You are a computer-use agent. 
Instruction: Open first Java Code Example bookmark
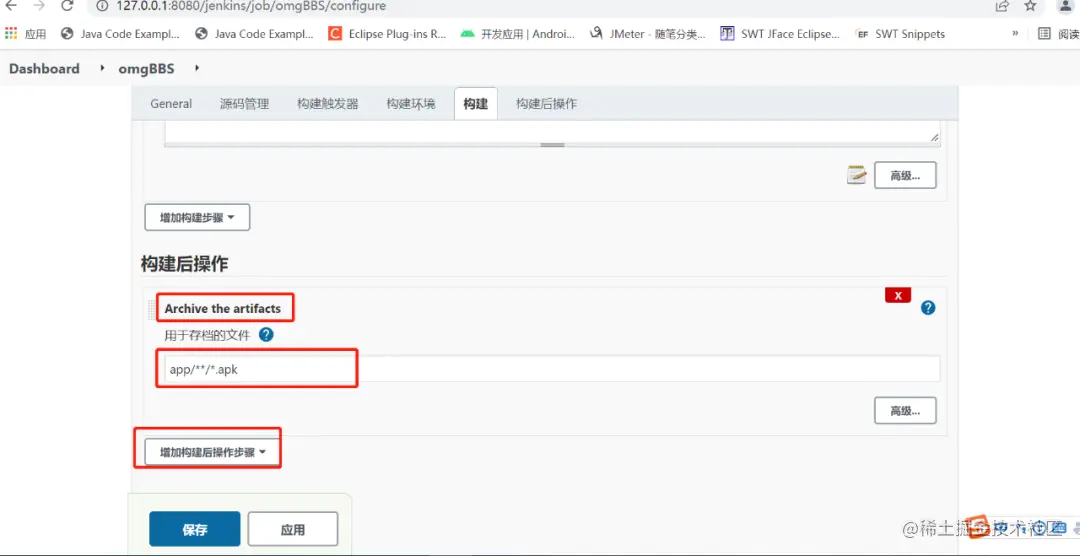121,34
